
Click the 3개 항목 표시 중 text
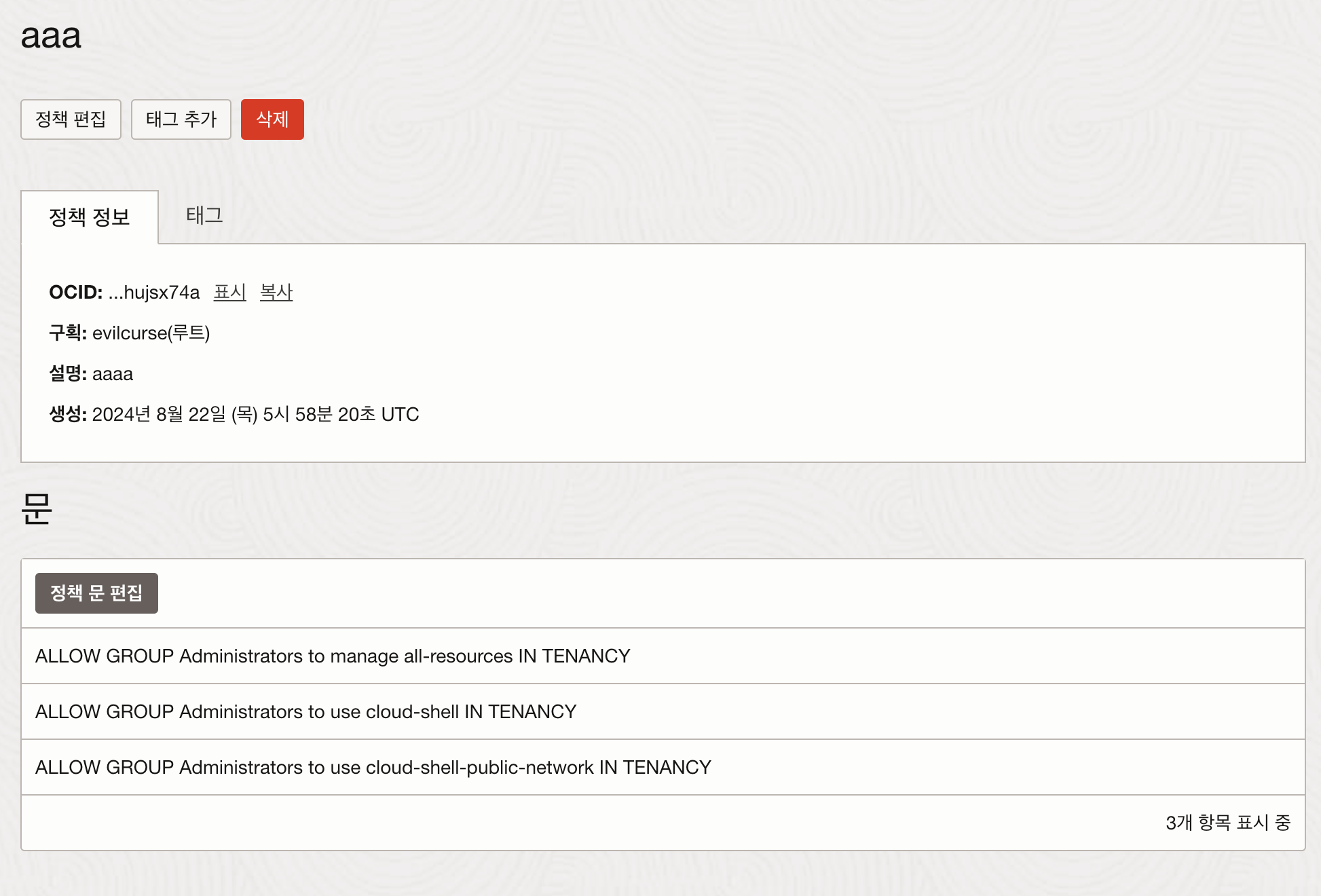coord(1227,823)
